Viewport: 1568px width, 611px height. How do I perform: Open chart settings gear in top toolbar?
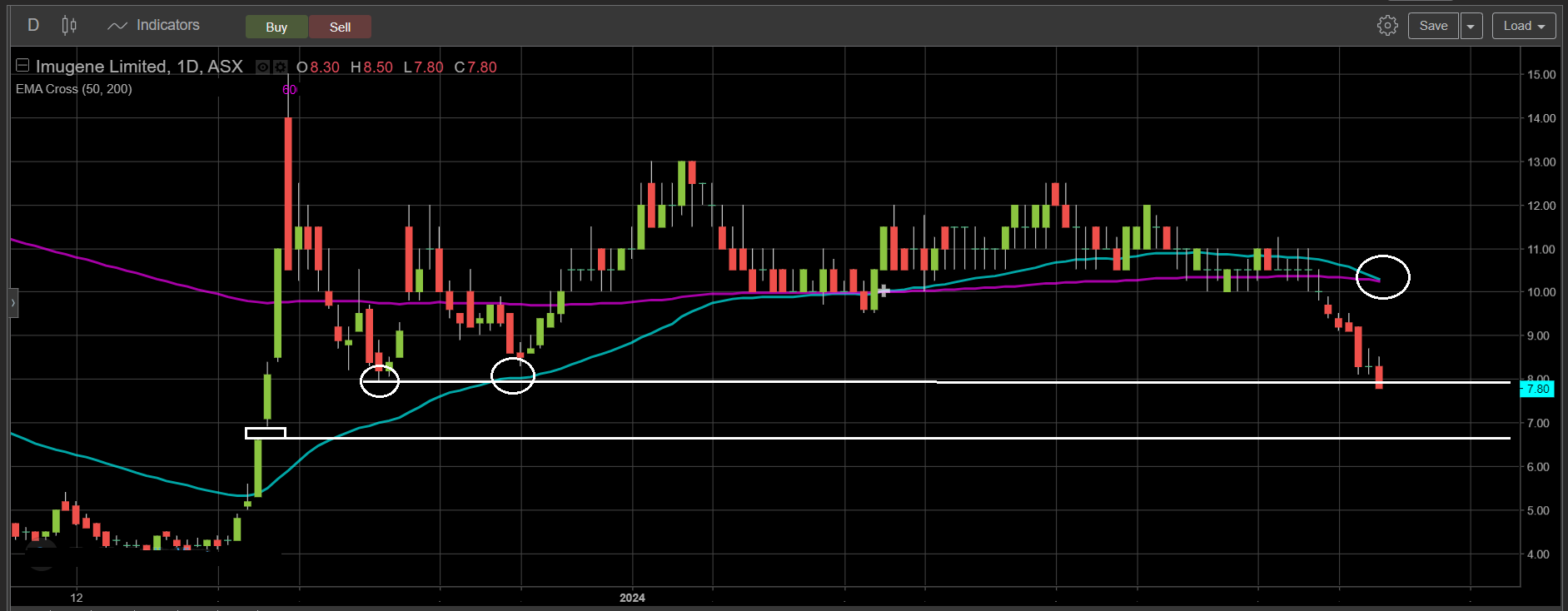(x=1387, y=26)
